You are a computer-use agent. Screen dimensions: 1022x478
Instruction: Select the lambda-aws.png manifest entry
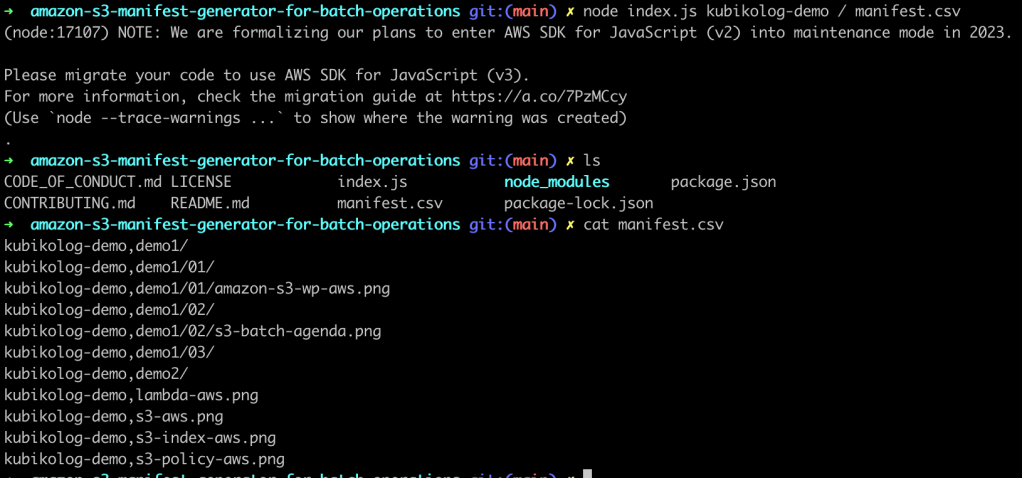coord(131,395)
